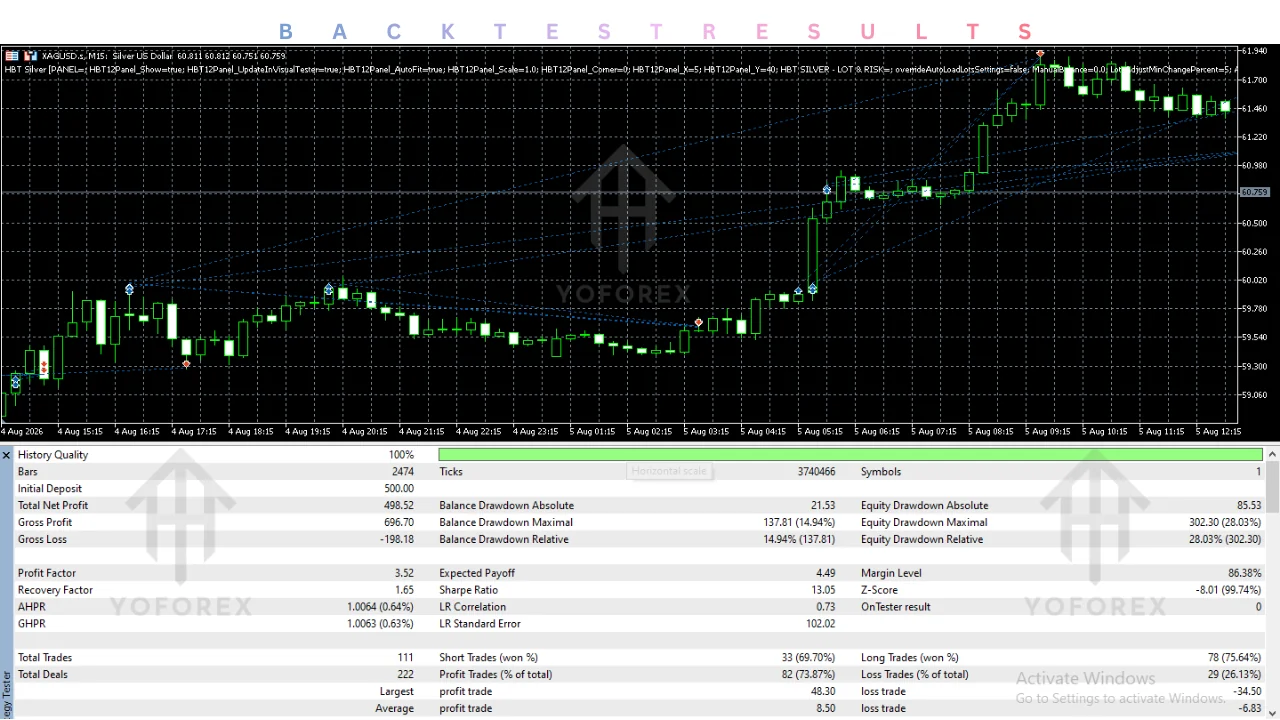
Task: Select the GHPR row label
Action: tap(32, 624)
